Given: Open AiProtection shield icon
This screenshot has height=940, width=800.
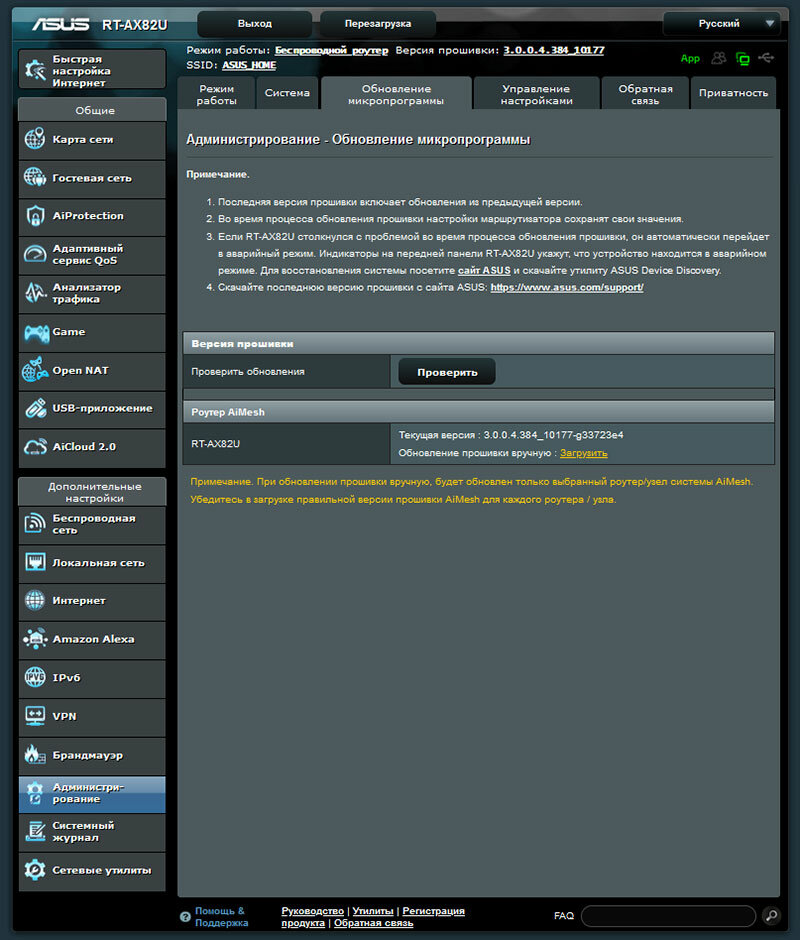Looking at the screenshot, I should (35, 215).
